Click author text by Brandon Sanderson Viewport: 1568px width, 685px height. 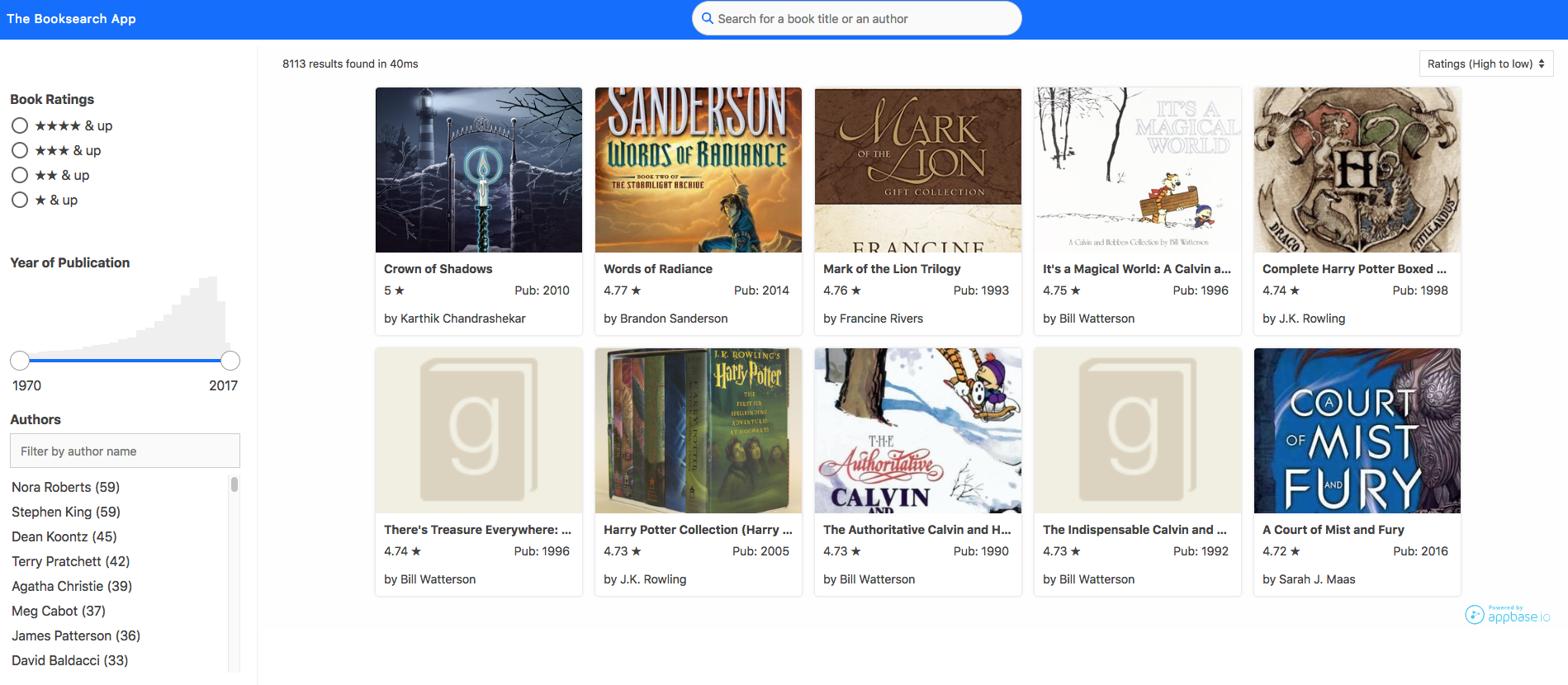[666, 319]
